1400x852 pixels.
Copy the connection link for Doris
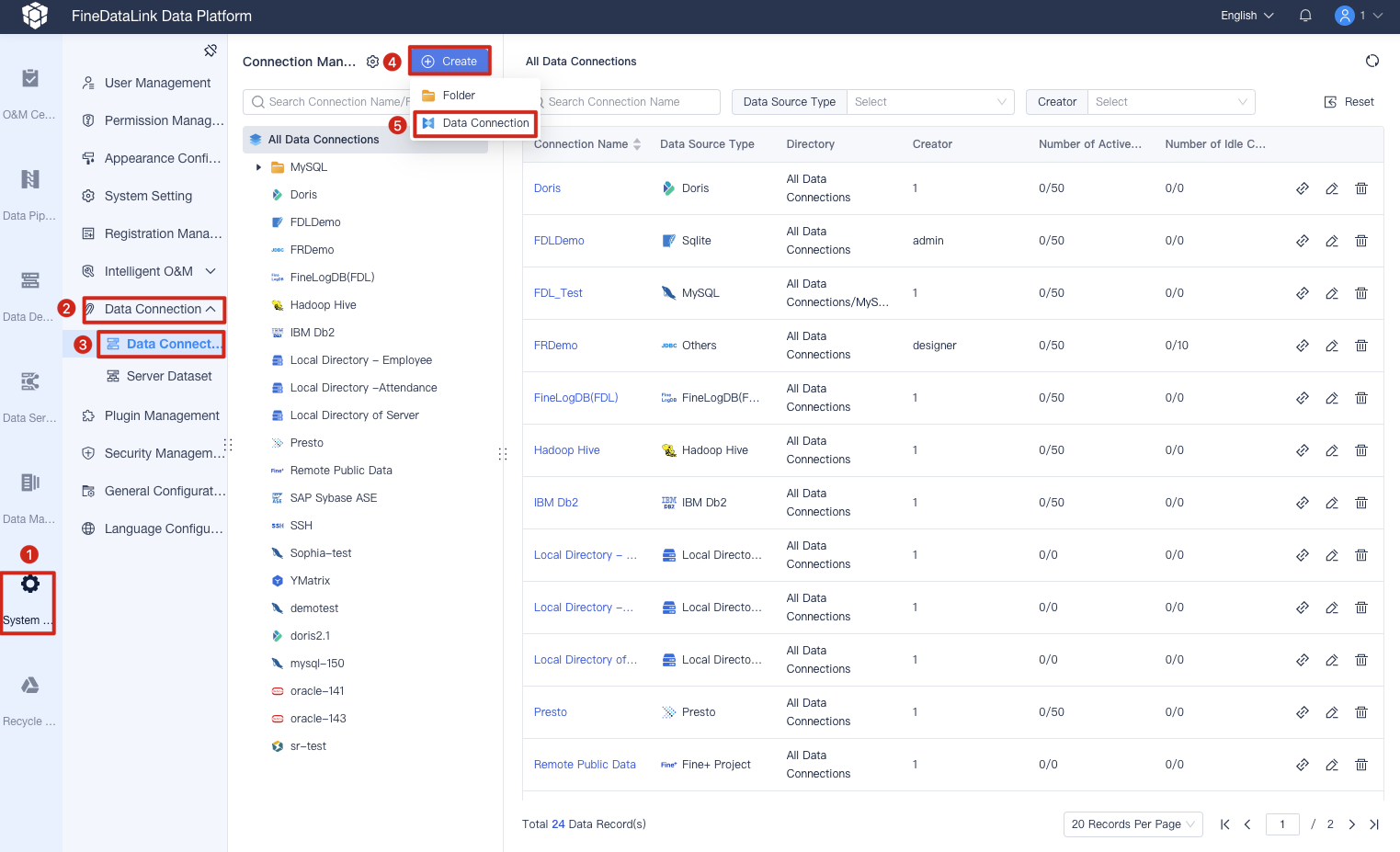click(x=1302, y=188)
